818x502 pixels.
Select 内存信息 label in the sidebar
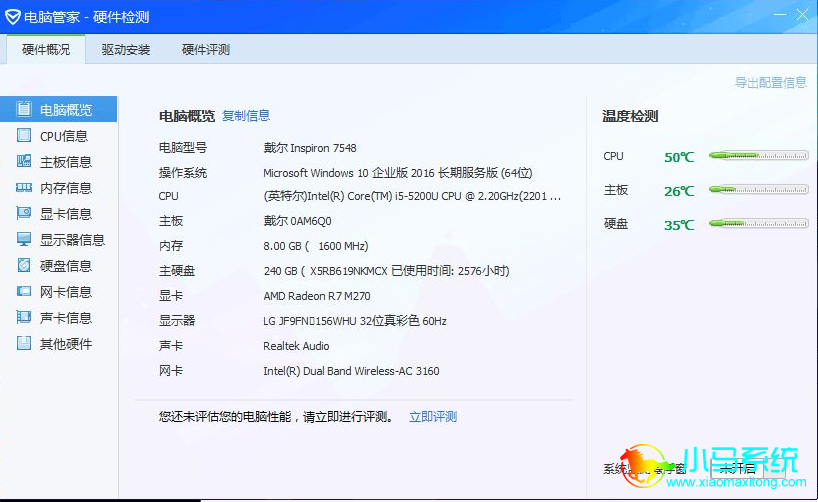point(66,188)
